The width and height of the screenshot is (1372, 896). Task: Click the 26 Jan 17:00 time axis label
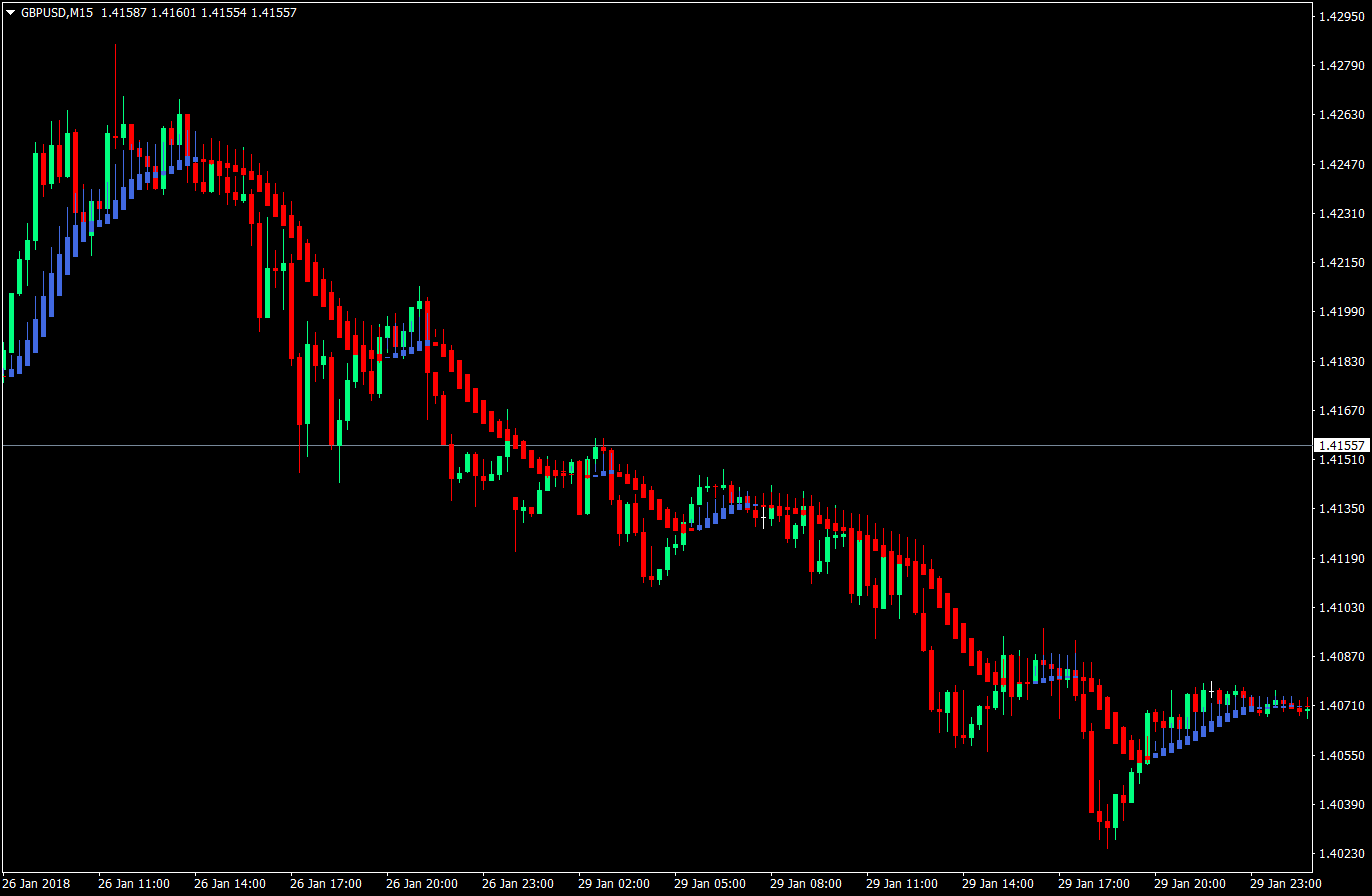point(324,884)
